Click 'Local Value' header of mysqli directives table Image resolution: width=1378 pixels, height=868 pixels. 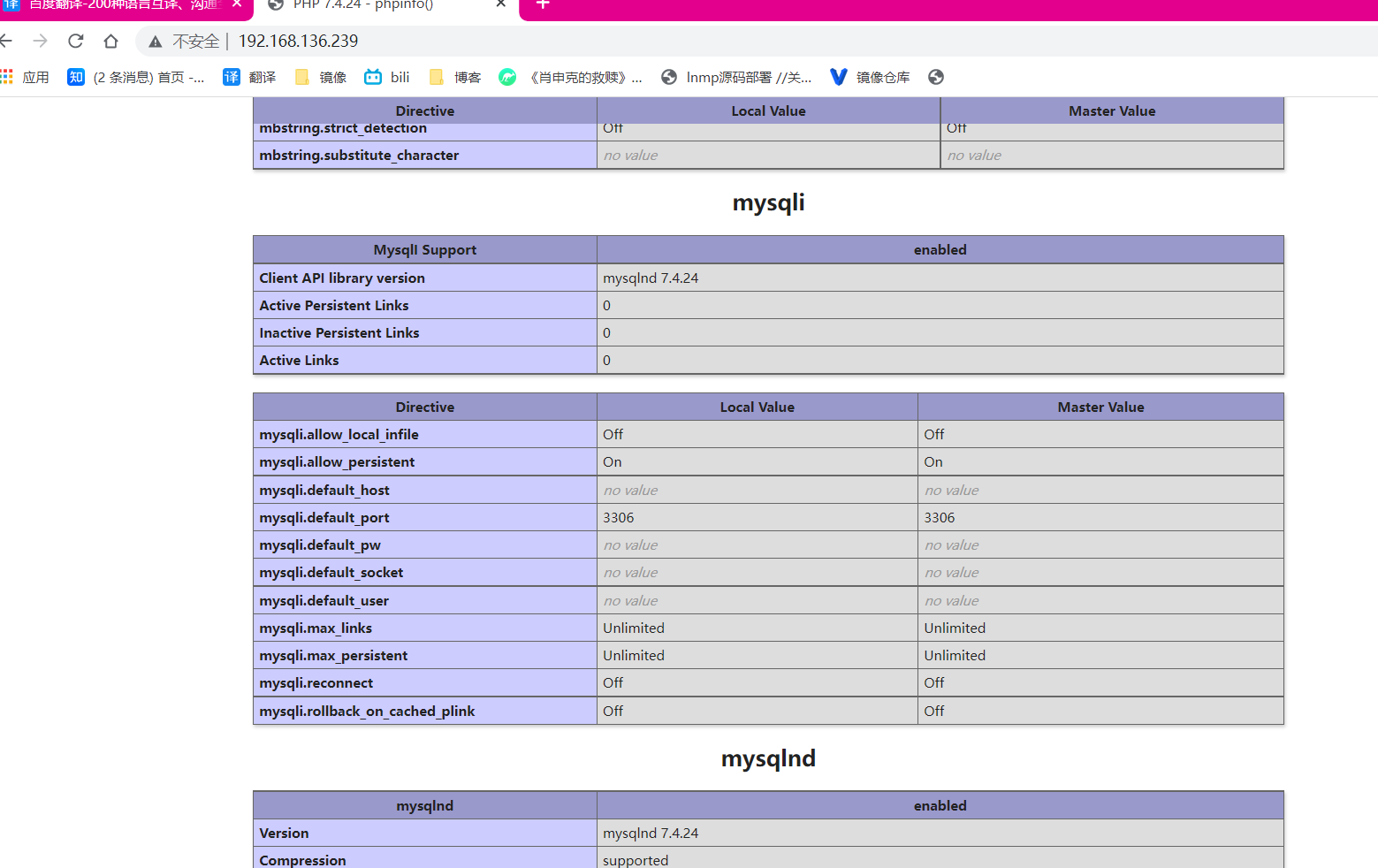pyautogui.click(x=758, y=407)
